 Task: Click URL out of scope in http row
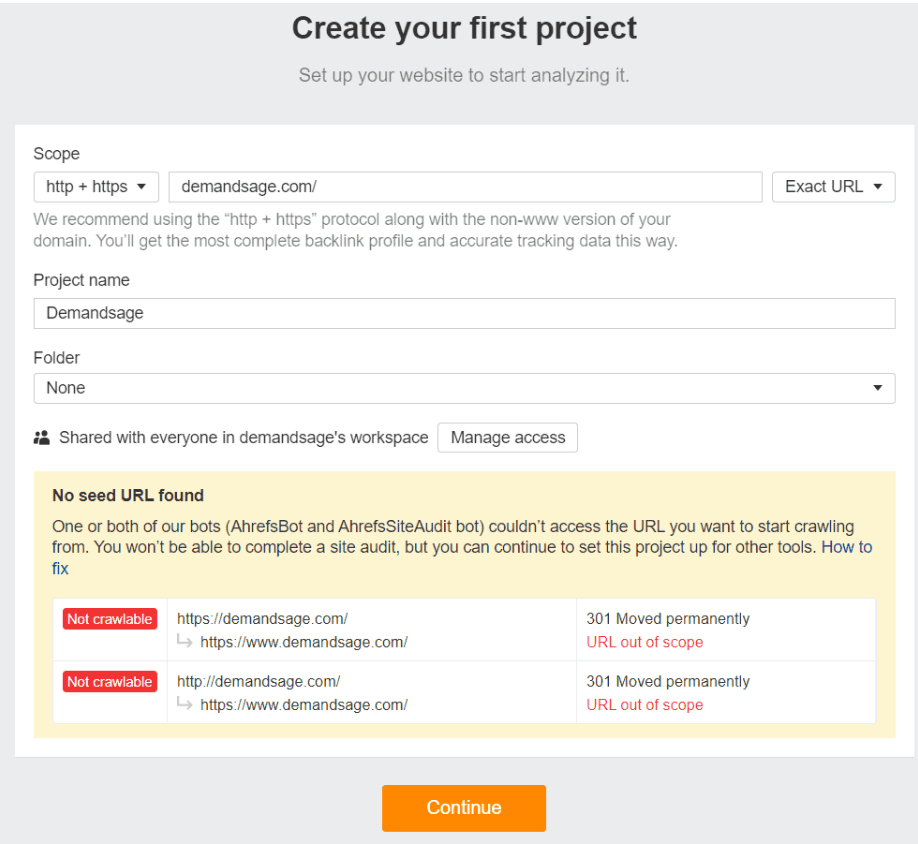(x=645, y=705)
